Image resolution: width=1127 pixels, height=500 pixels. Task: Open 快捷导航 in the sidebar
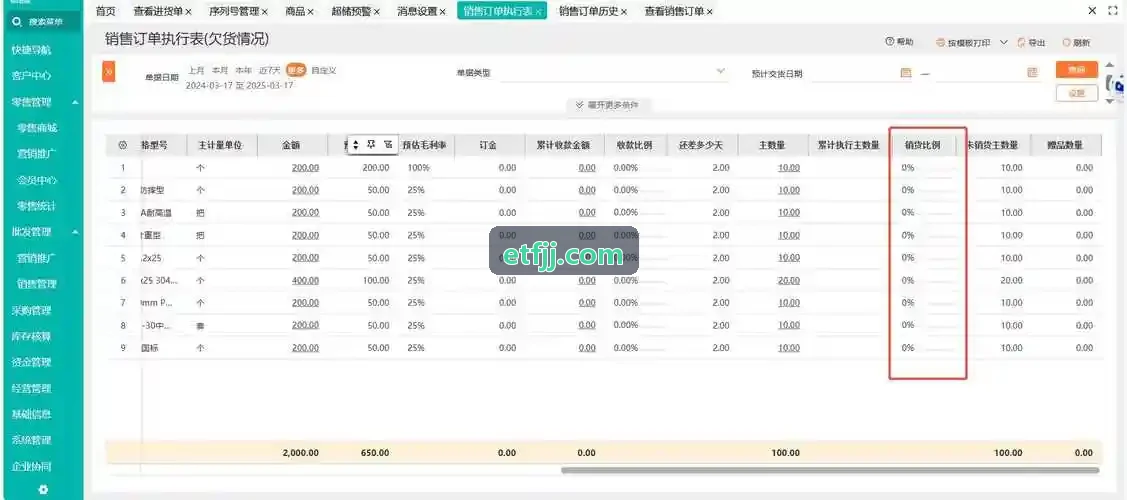click(x=32, y=50)
